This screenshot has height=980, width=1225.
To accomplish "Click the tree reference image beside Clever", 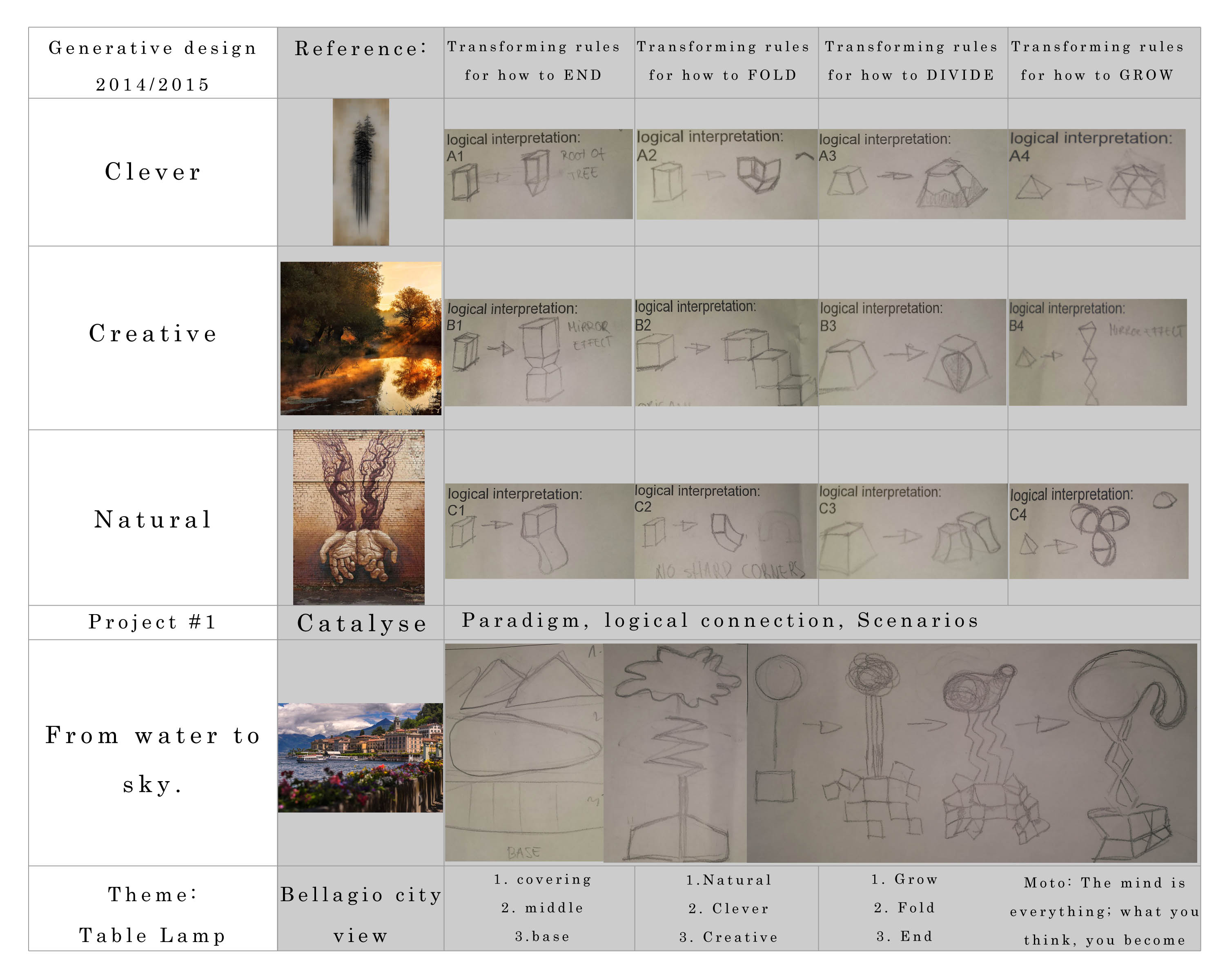I will point(361,171).
